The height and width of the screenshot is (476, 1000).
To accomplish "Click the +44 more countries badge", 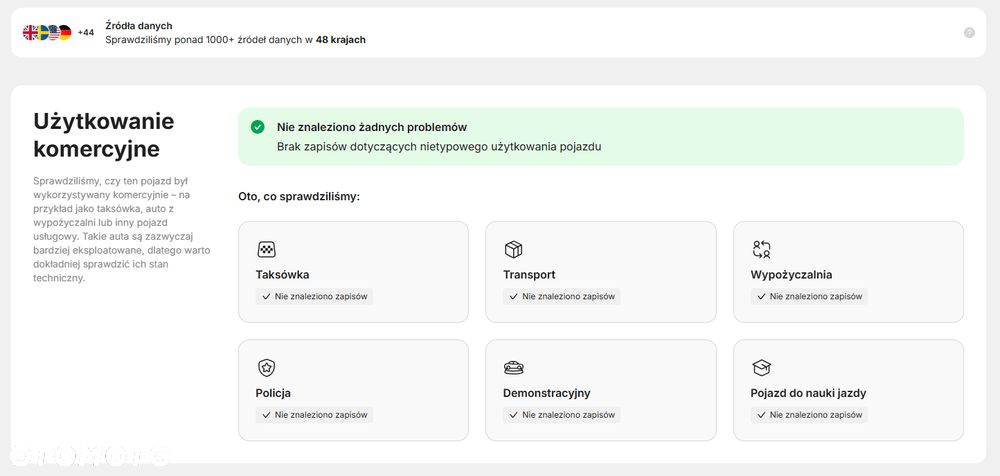I will pyautogui.click(x=86, y=33).
